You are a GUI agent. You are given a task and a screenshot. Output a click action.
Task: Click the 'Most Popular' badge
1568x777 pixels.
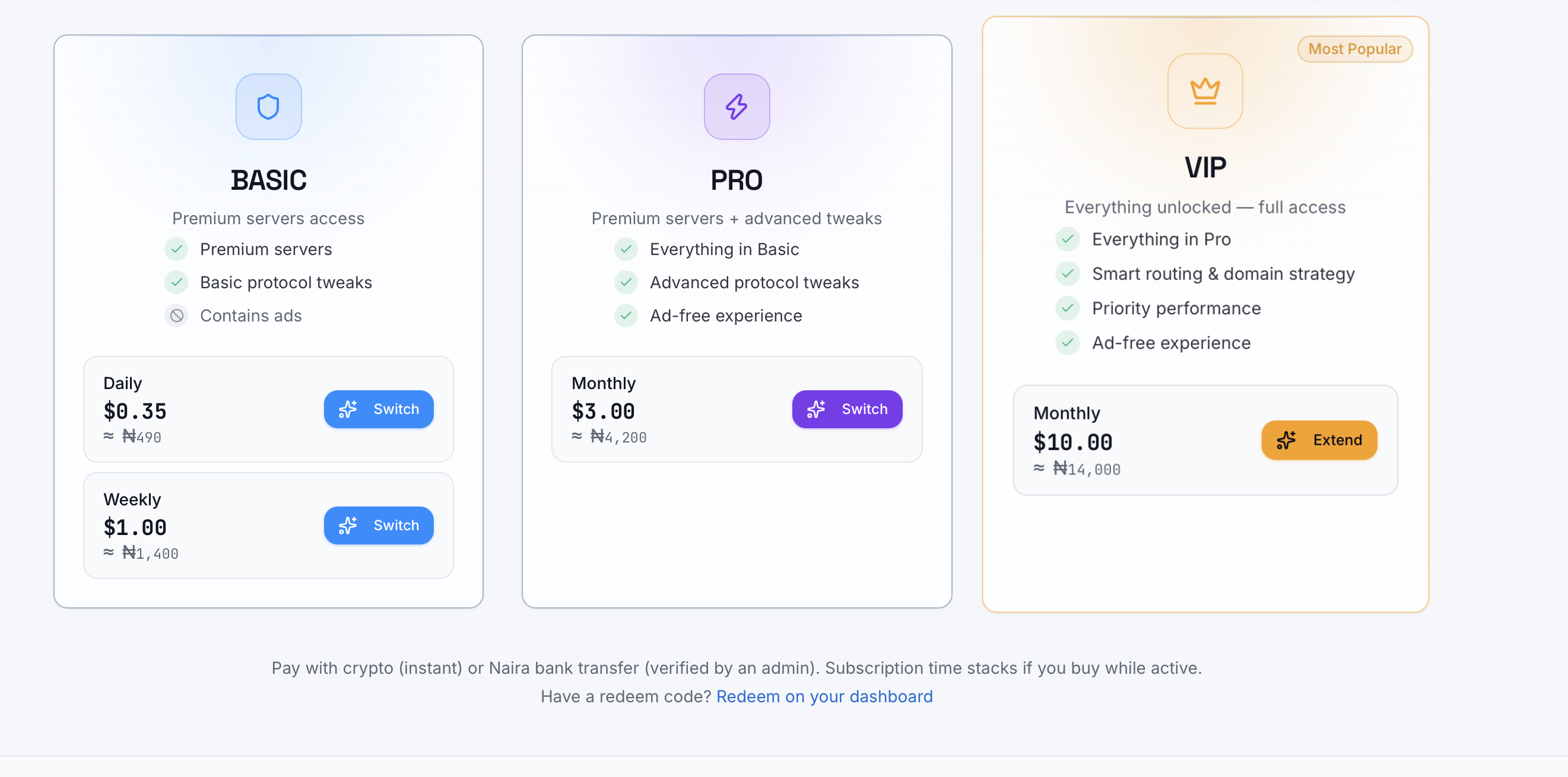coord(1354,49)
